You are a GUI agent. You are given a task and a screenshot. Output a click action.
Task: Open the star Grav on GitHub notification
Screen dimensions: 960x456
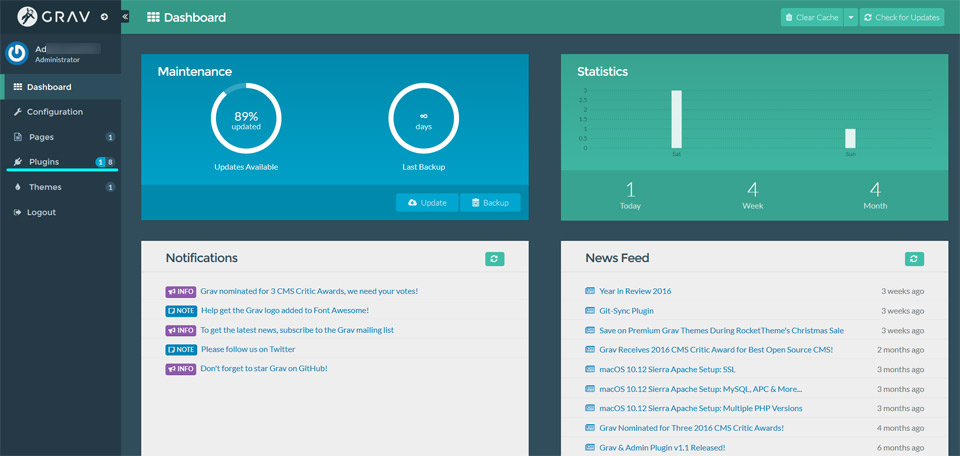pyautogui.click(x=264, y=368)
